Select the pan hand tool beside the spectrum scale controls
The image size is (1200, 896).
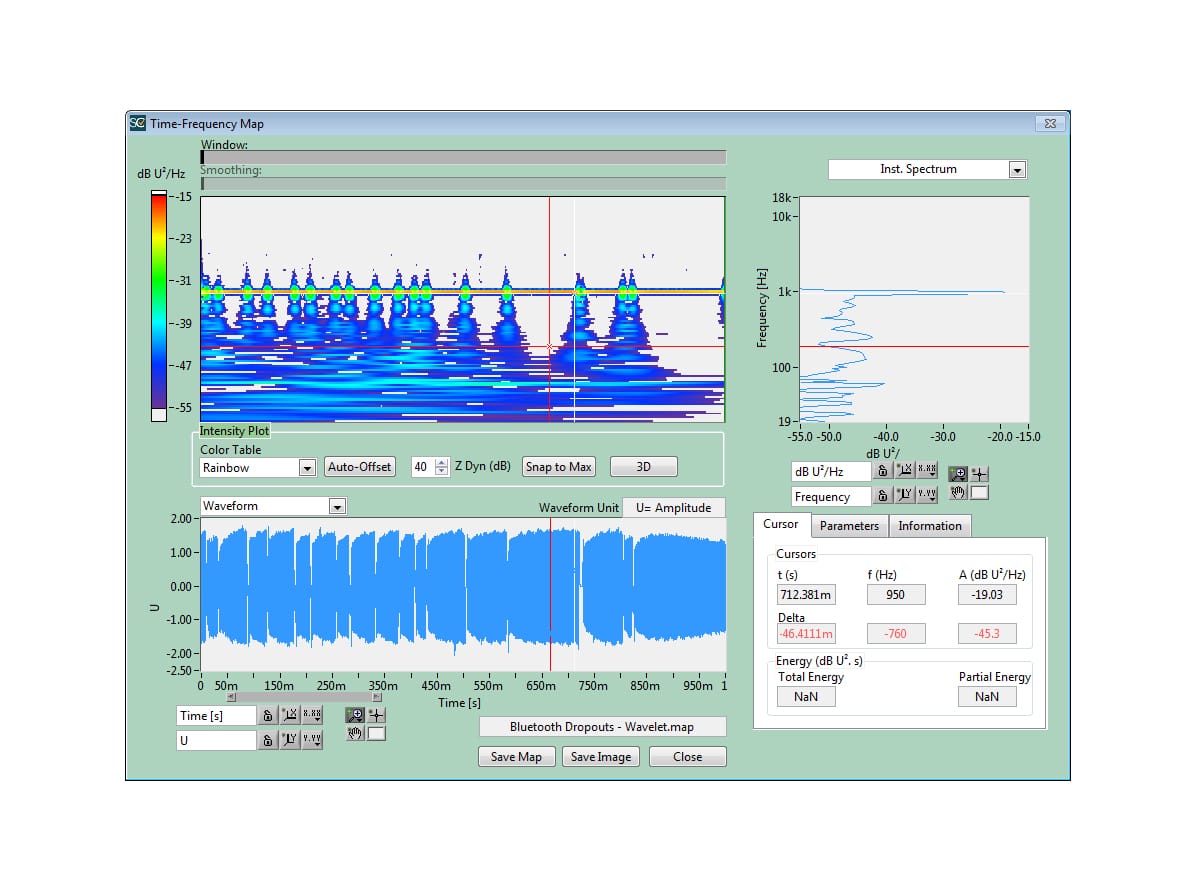click(x=957, y=492)
